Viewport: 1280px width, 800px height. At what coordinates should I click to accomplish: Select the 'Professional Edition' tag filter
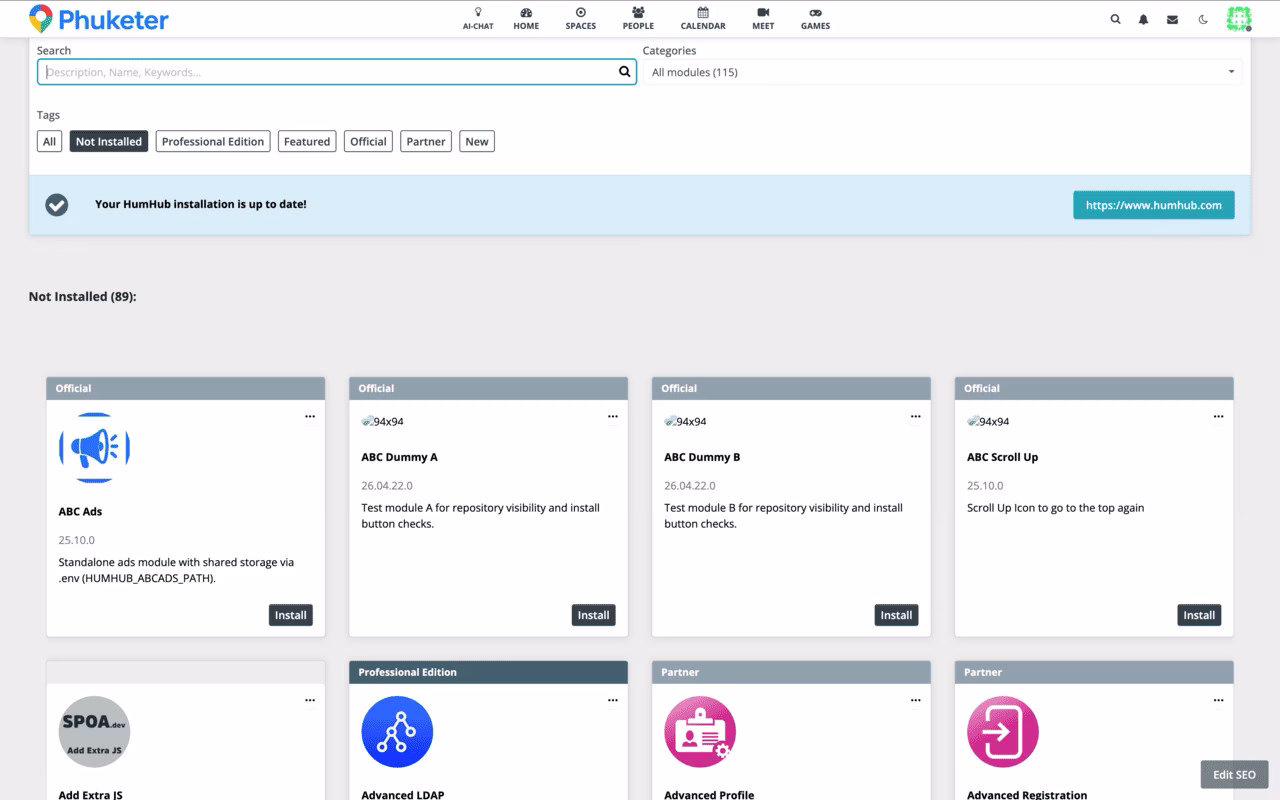(x=213, y=142)
